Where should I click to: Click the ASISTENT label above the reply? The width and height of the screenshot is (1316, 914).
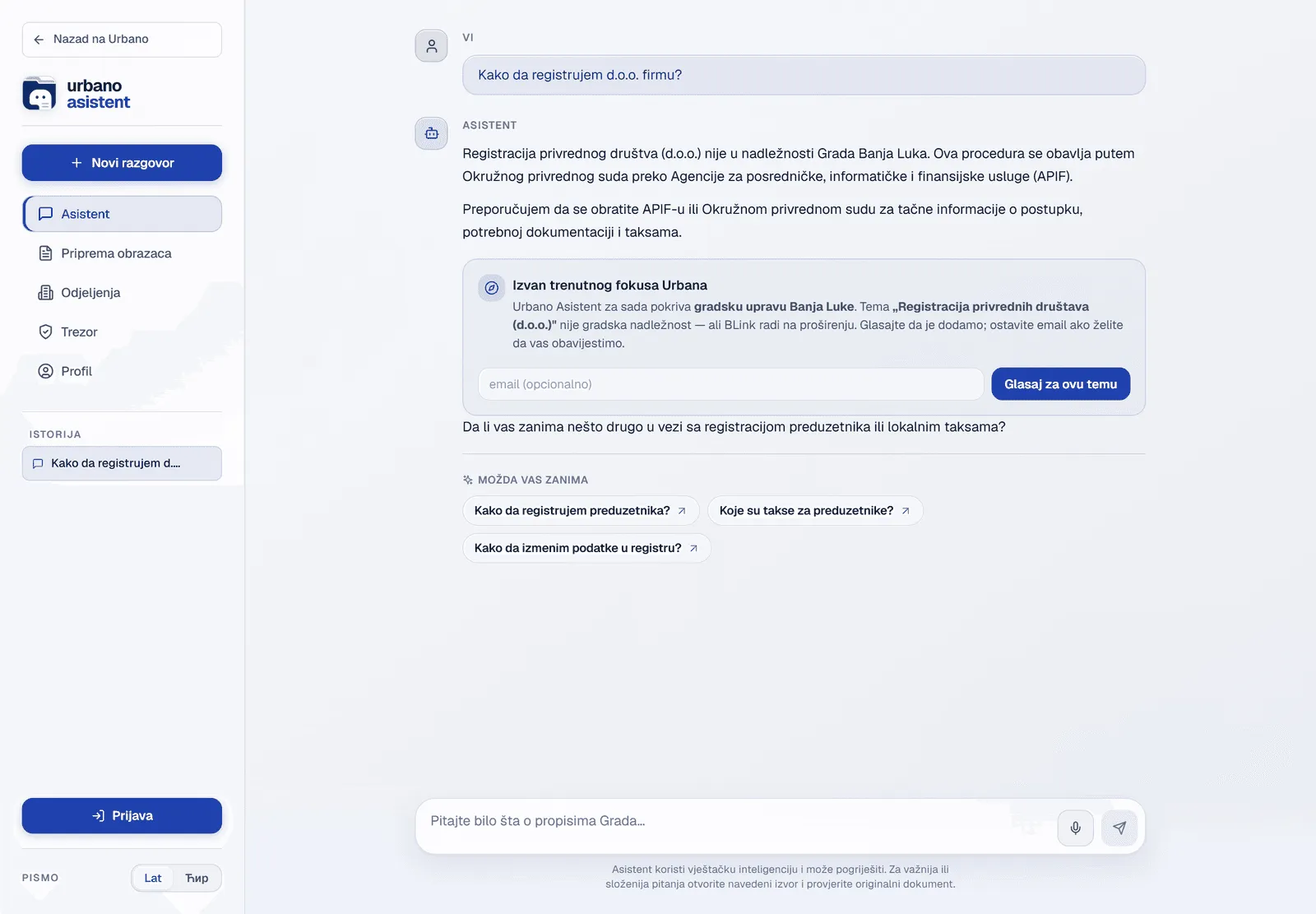[x=489, y=125]
